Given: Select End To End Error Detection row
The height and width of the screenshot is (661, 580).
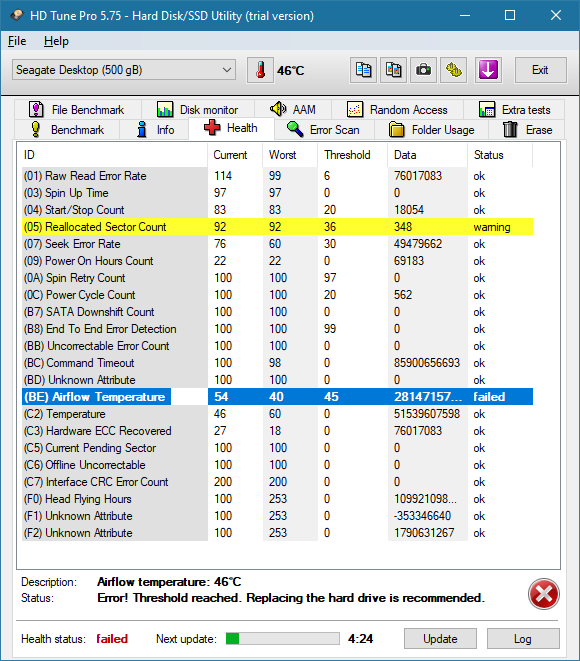Looking at the screenshot, I should click(277, 329).
